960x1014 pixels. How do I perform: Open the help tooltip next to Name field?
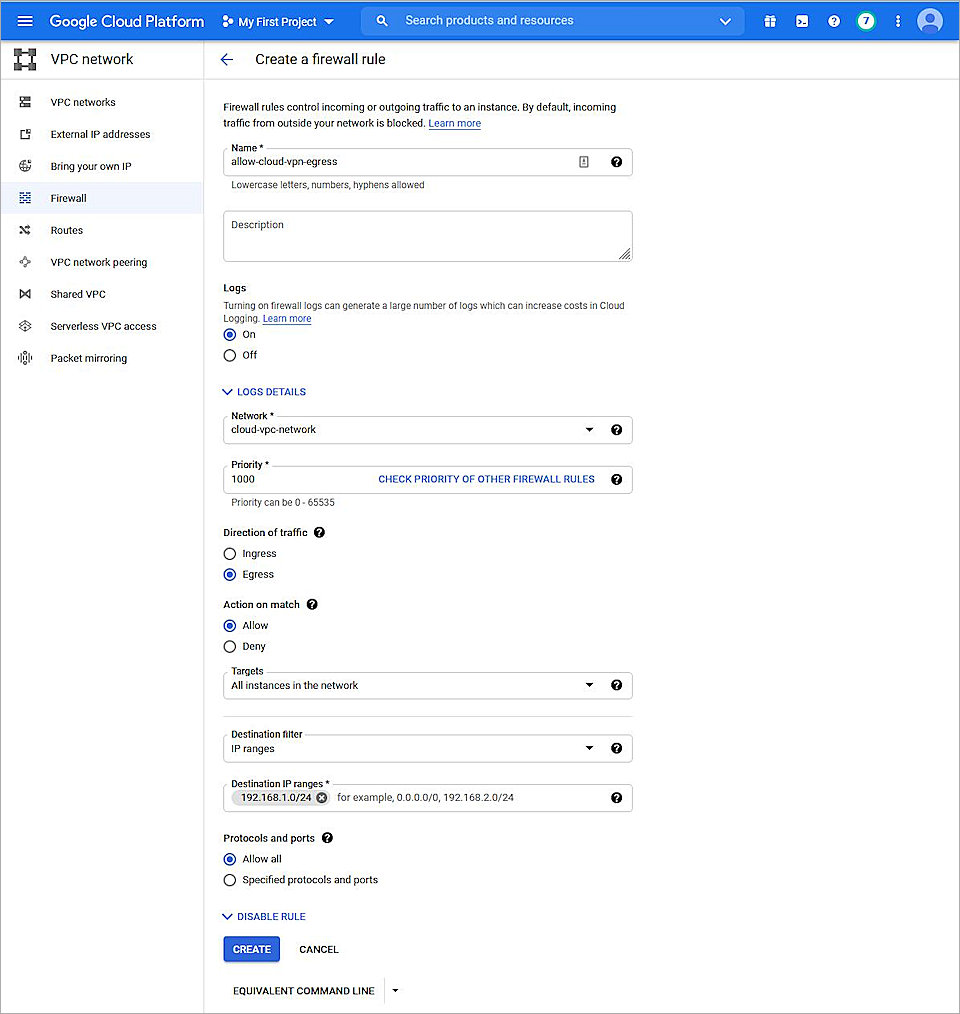click(x=616, y=161)
